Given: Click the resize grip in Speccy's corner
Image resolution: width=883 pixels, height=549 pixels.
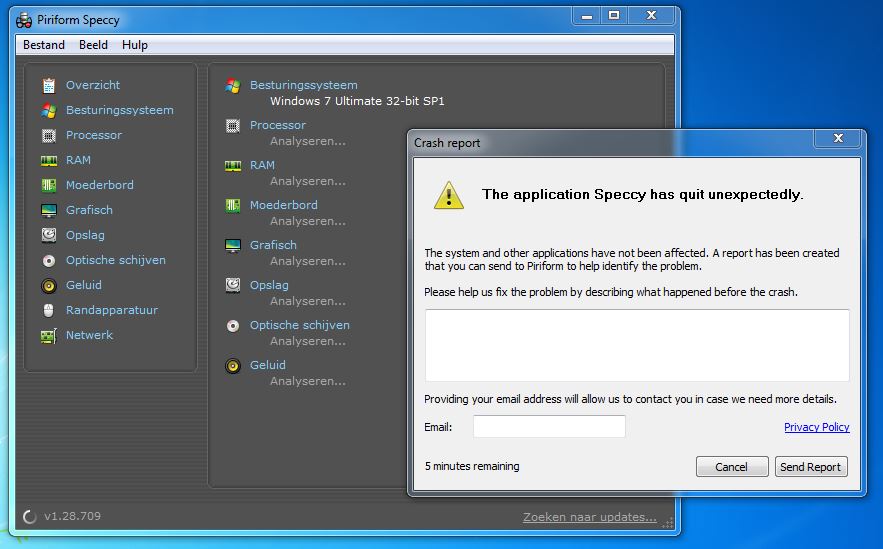Looking at the screenshot, I should click(668, 523).
